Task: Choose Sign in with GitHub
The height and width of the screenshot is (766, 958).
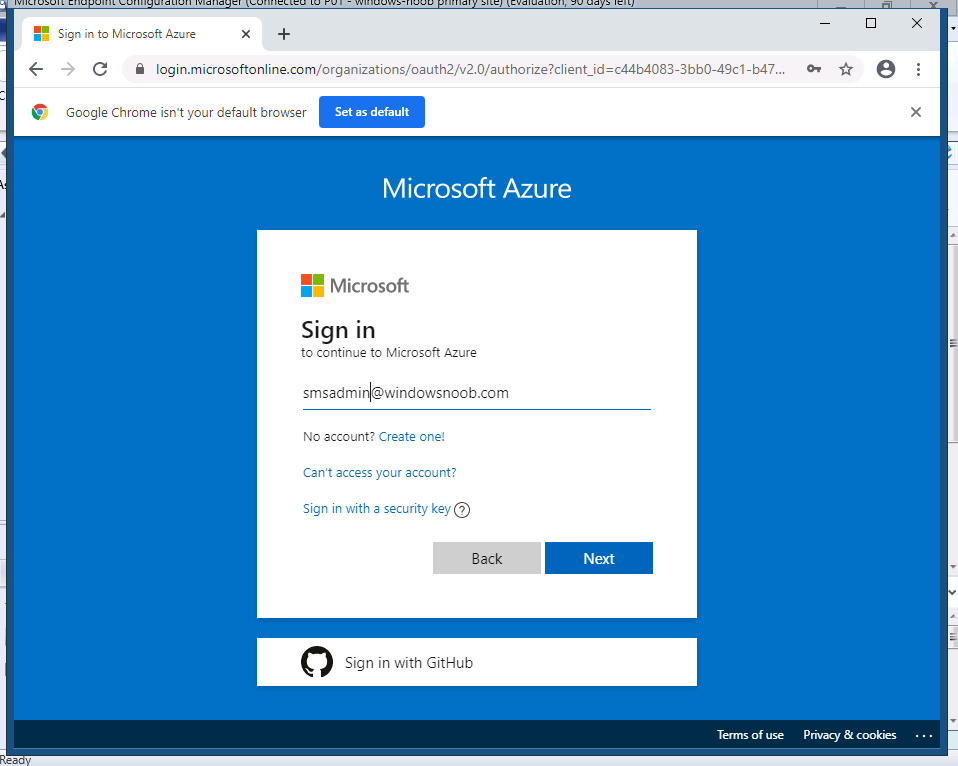Action: point(477,662)
